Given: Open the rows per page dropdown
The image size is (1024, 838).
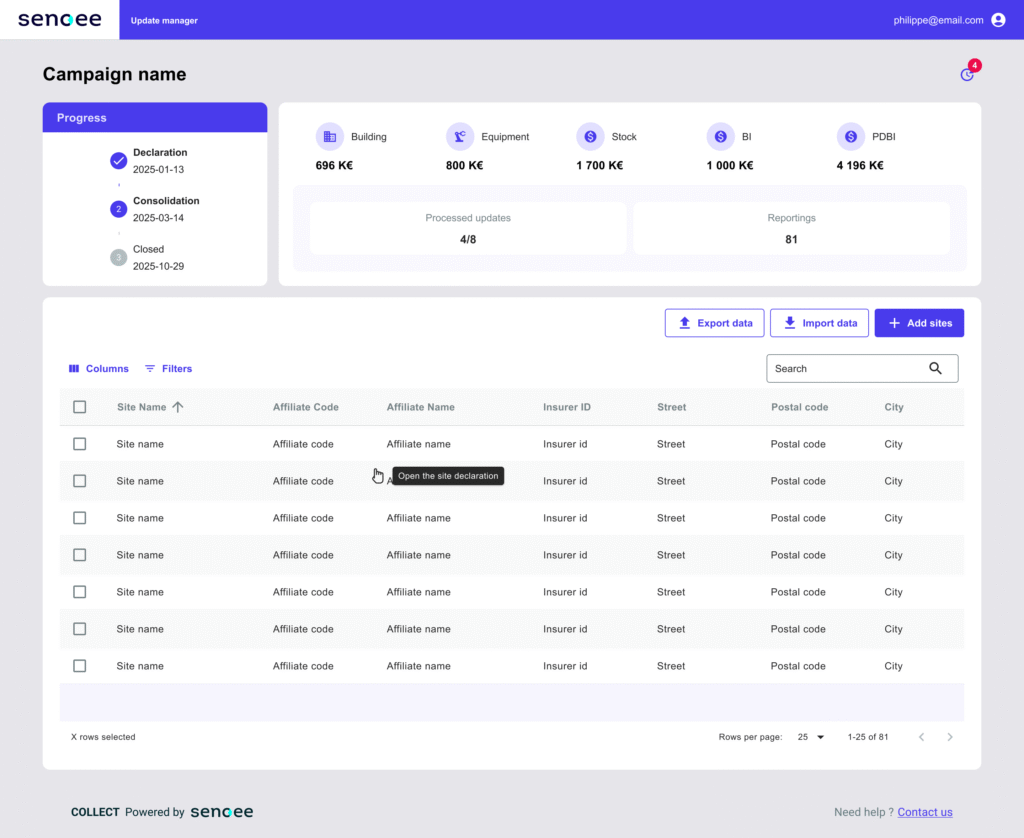Looking at the screenshot, I should tap(811, 737).
